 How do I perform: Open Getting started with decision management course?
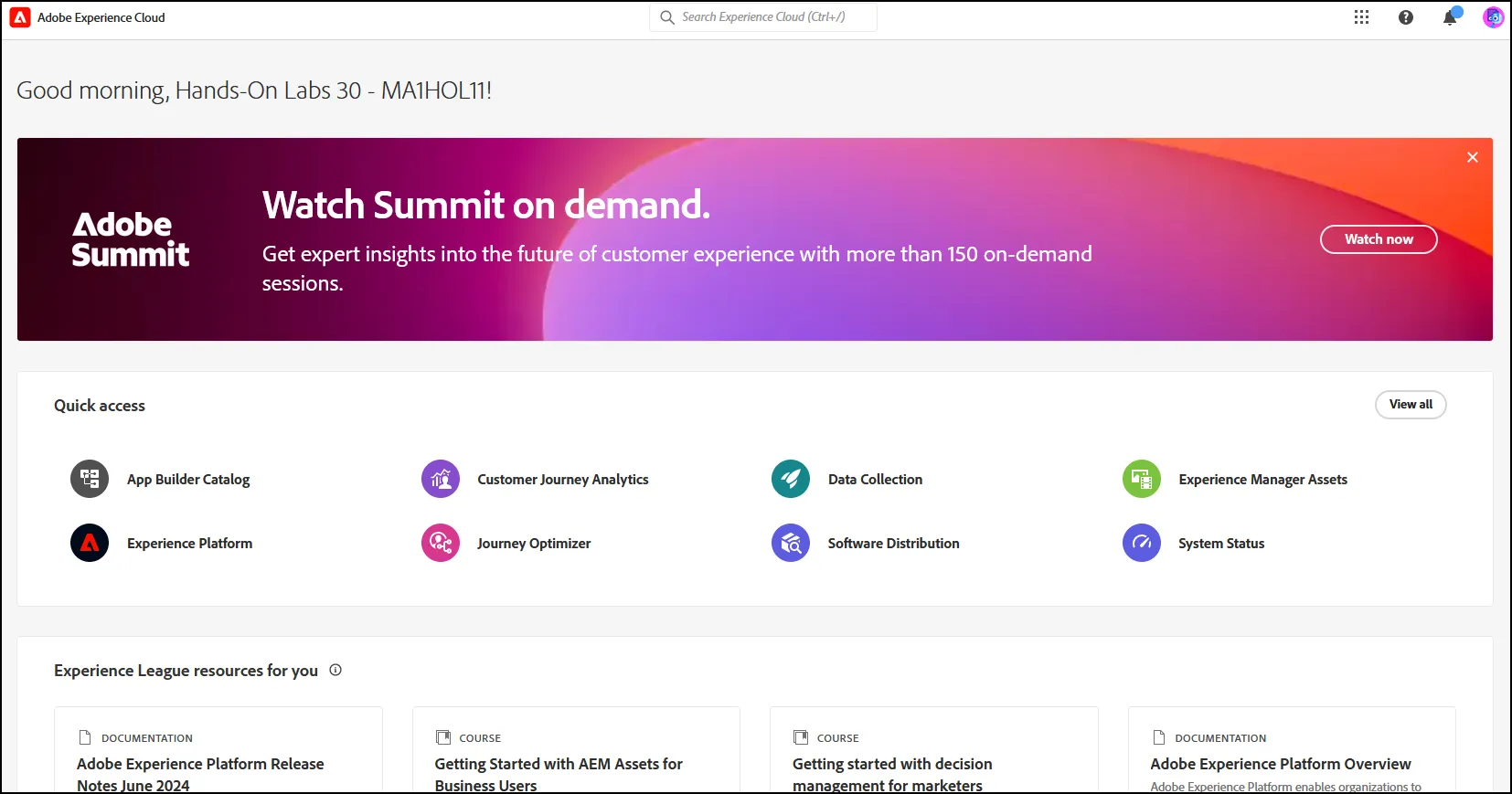(x=934, y=750)
